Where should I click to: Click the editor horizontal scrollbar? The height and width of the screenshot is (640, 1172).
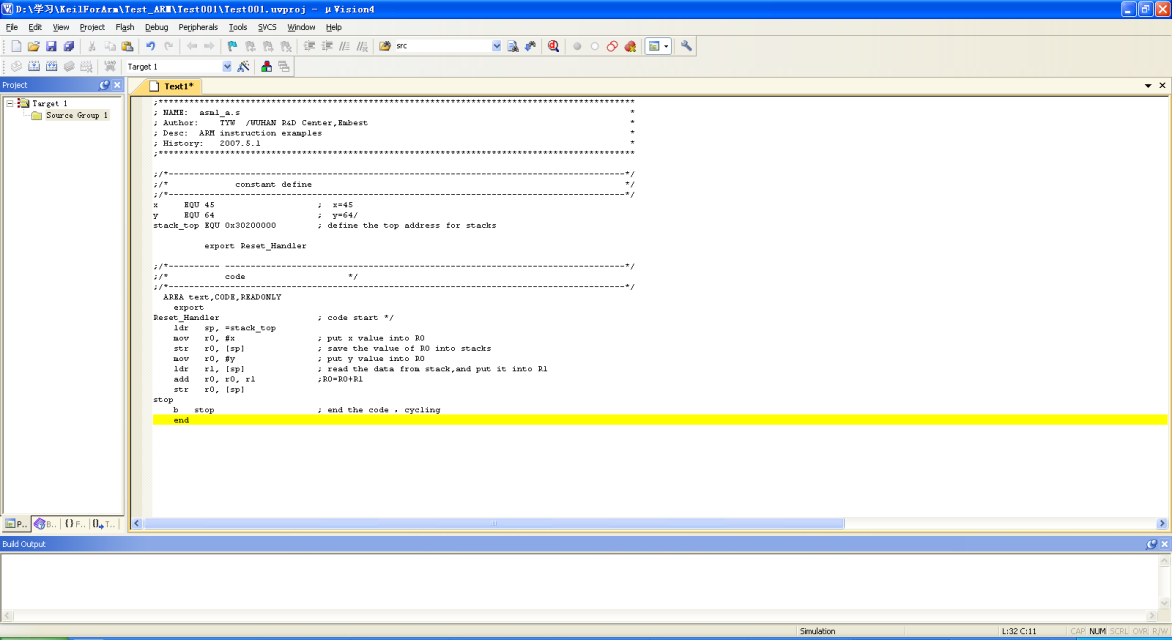(494, 524)
